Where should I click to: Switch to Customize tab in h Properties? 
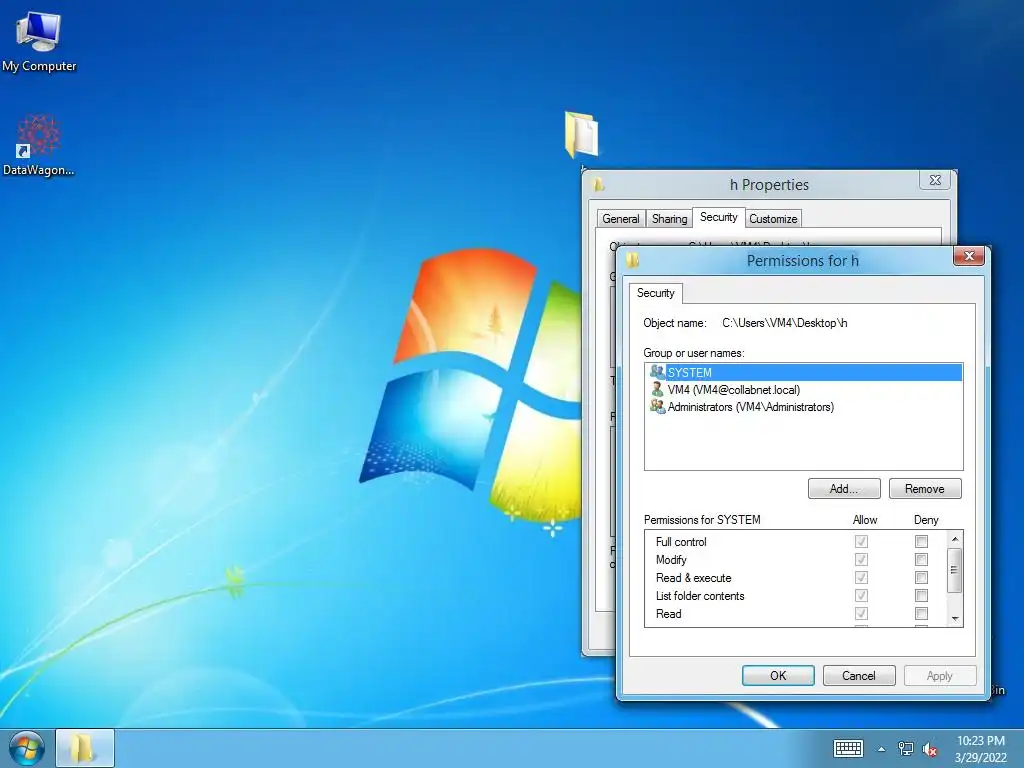click(x=773, y=219)
